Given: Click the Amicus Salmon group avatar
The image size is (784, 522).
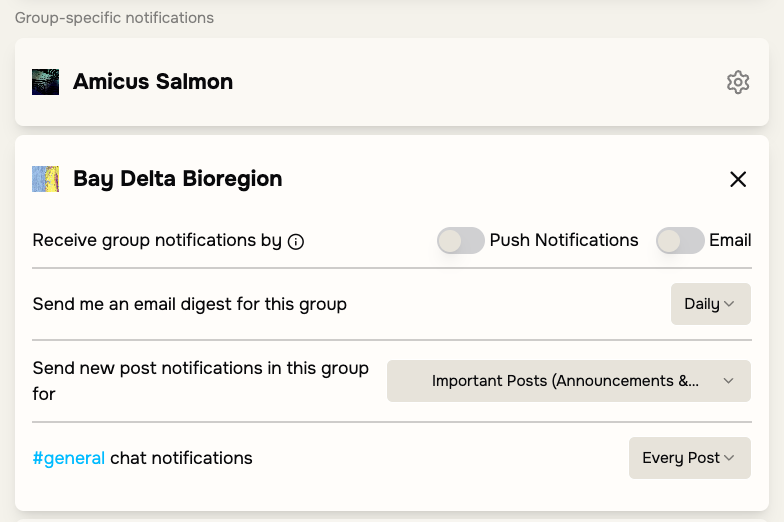Looking at the screenshot, I should tap(46, 82).
